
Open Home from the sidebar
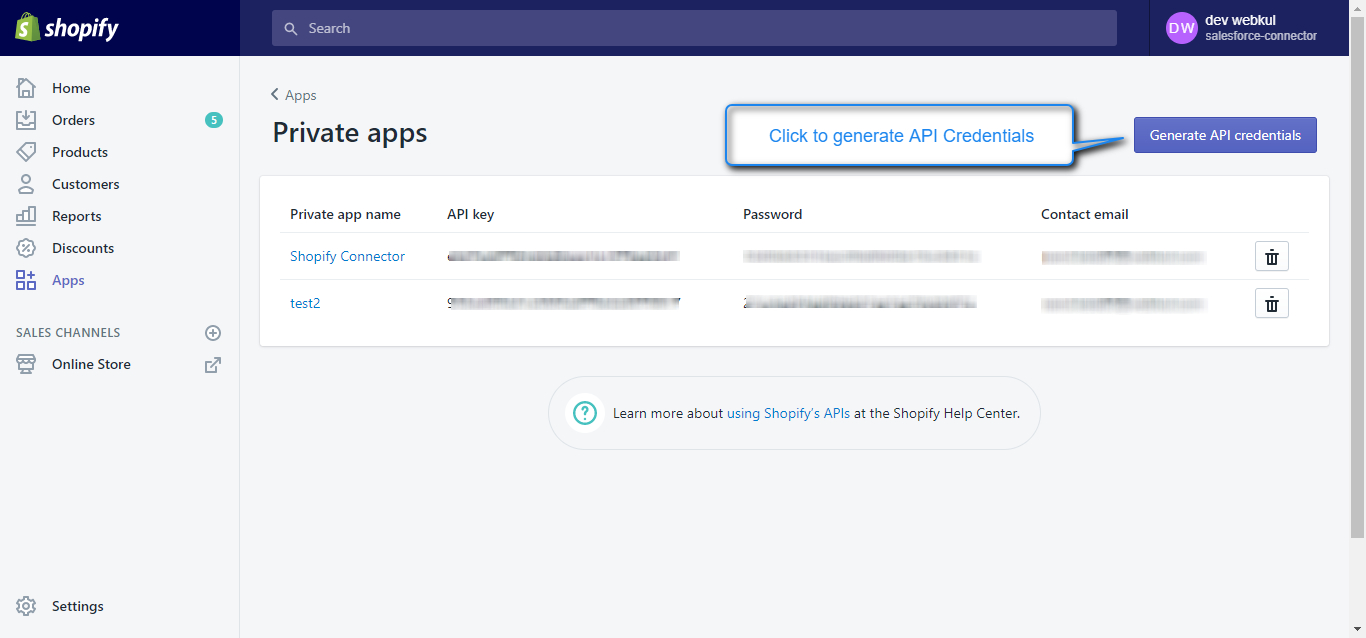click(x=70, y=88)
